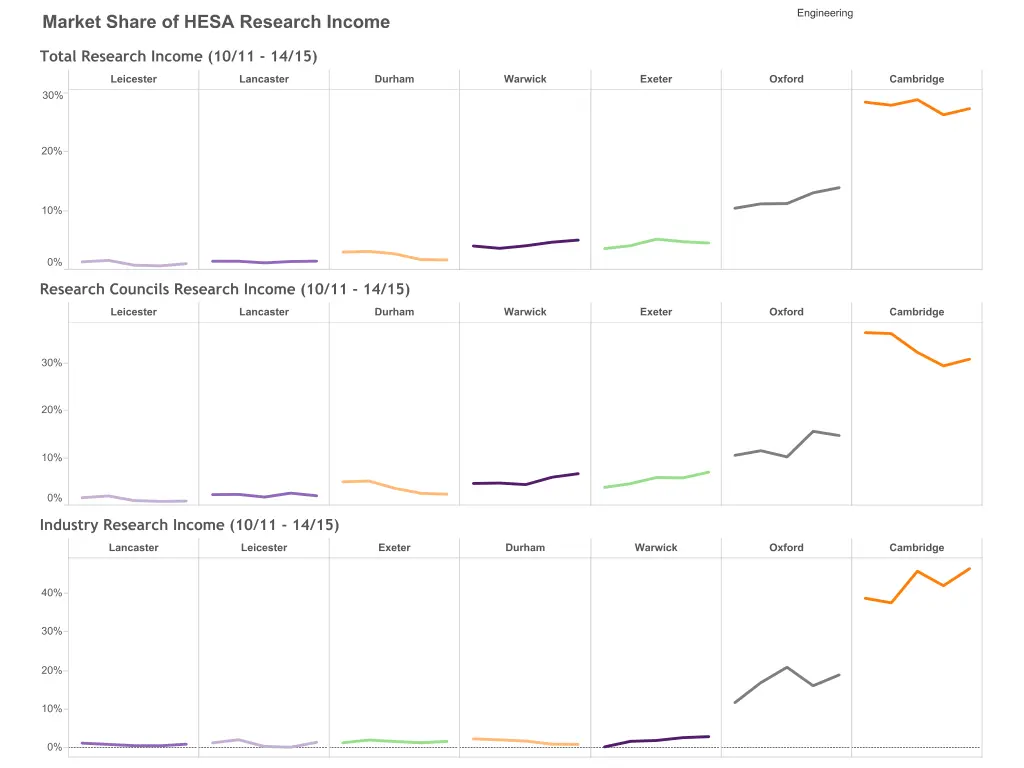Select the Research Councils Research Income heading
The height and width of the screenshot is (768, 1024).
pos(224,289)
